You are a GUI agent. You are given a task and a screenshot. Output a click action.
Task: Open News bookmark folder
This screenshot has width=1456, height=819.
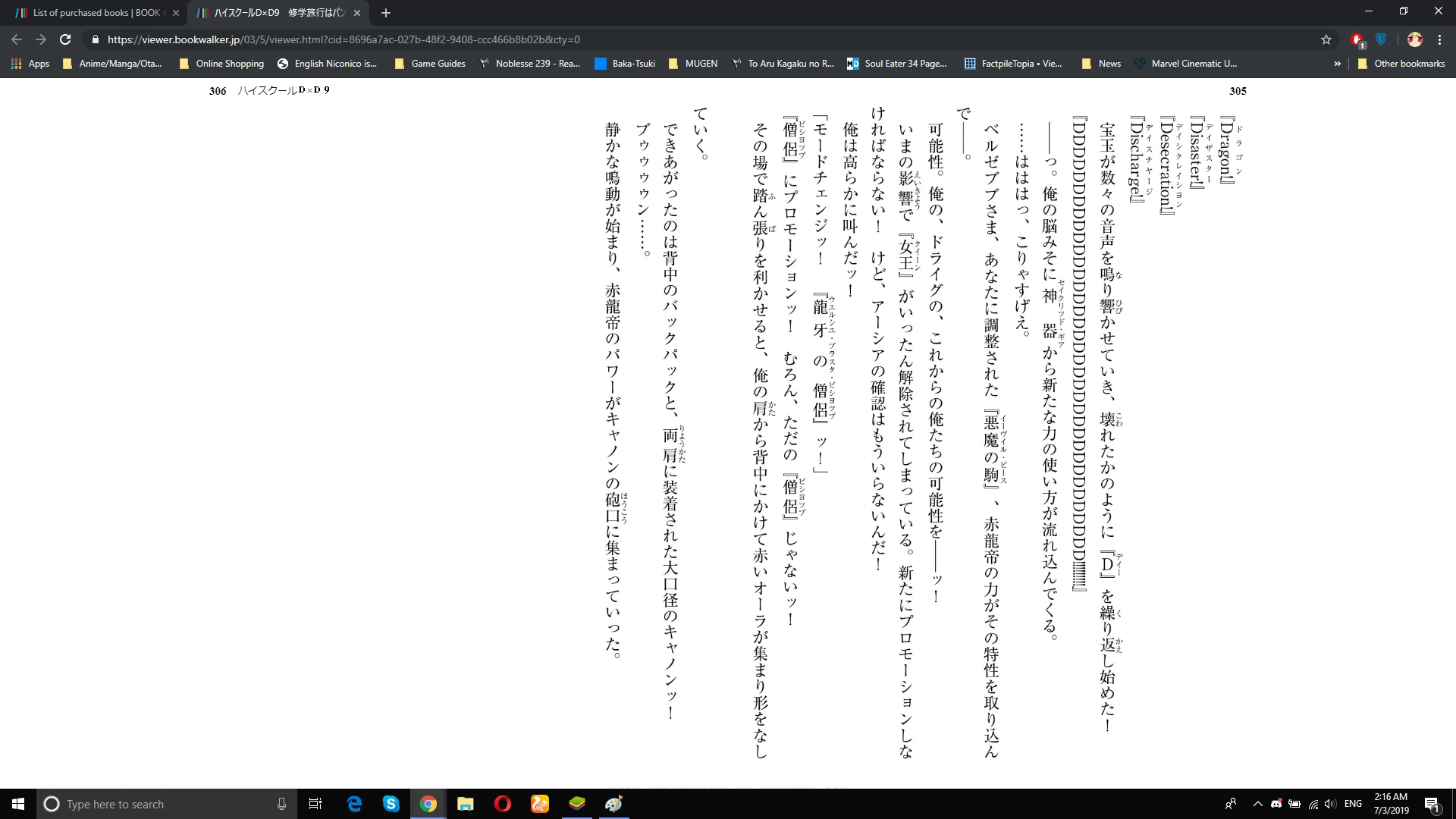pyautogui.click(x=1101, y=64)
